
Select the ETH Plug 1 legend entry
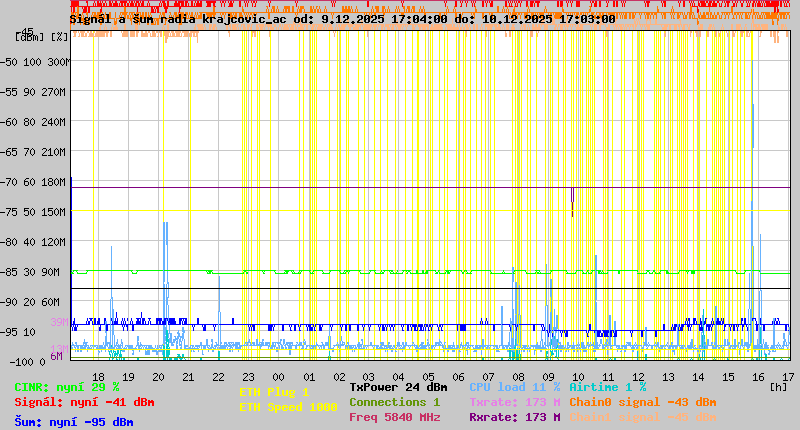(x=274, y=392)
